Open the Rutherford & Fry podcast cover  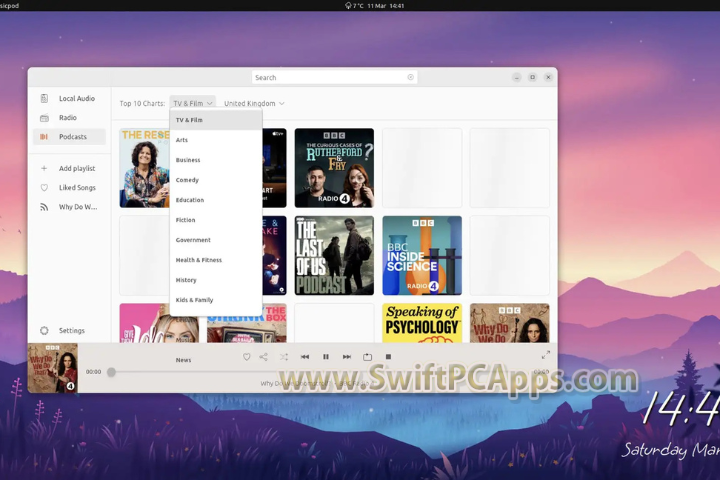click(334, 168)
